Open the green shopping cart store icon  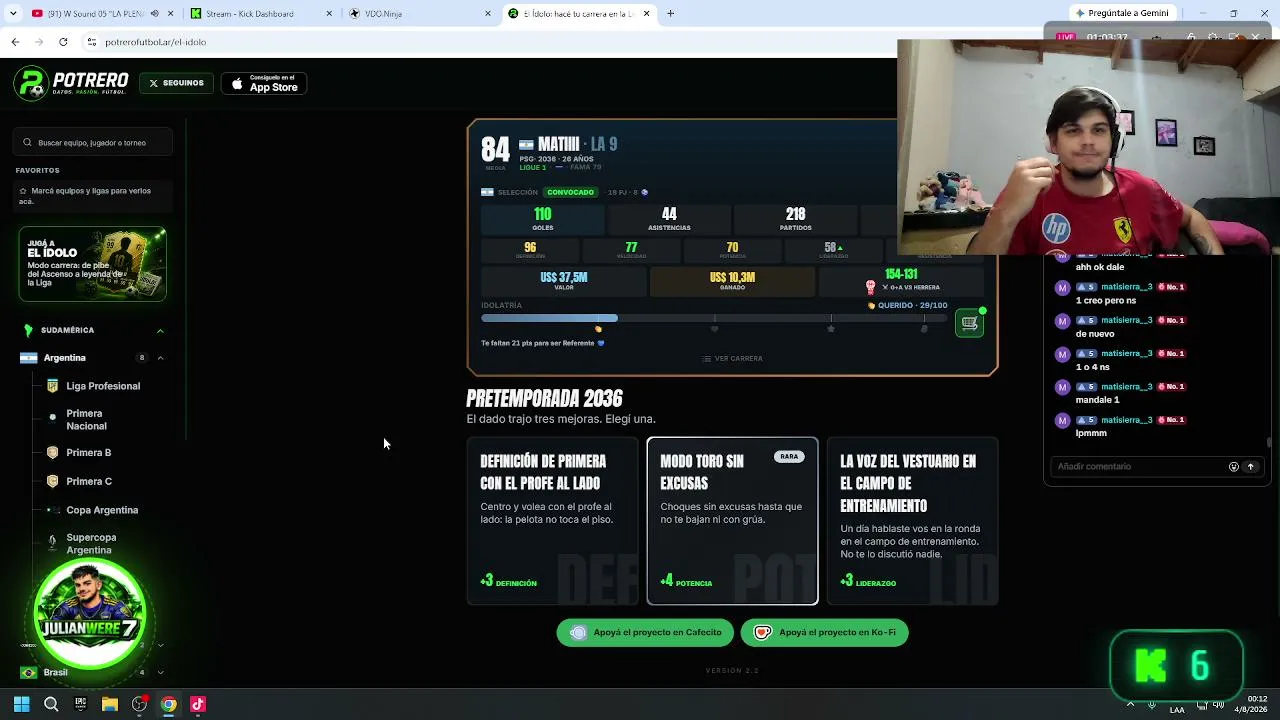tap(969, 323)
